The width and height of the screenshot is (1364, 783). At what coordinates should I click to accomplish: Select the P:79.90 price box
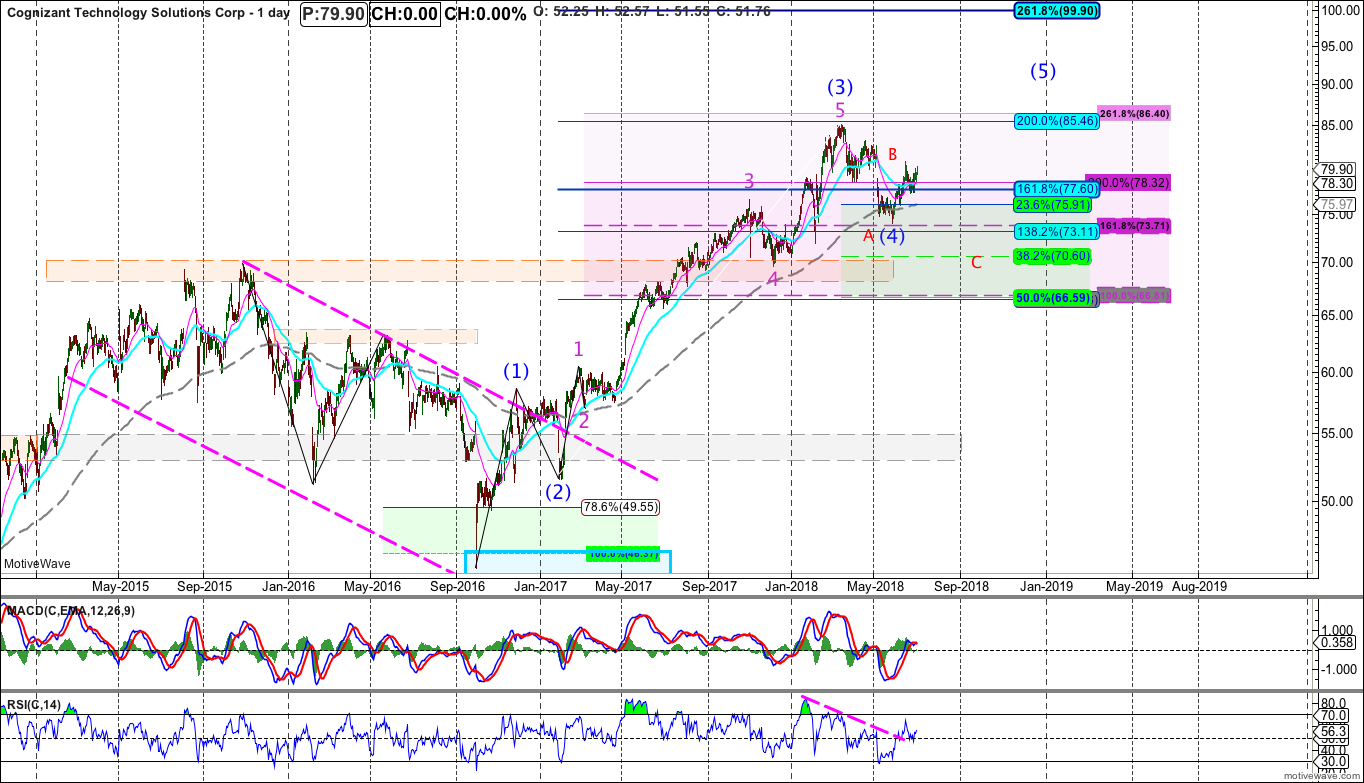pyautogui.click(x=334, y=14)
